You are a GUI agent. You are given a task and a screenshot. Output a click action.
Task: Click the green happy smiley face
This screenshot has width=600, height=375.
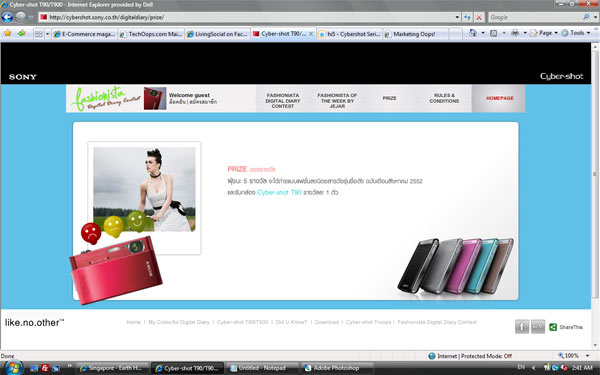point(137,221)
